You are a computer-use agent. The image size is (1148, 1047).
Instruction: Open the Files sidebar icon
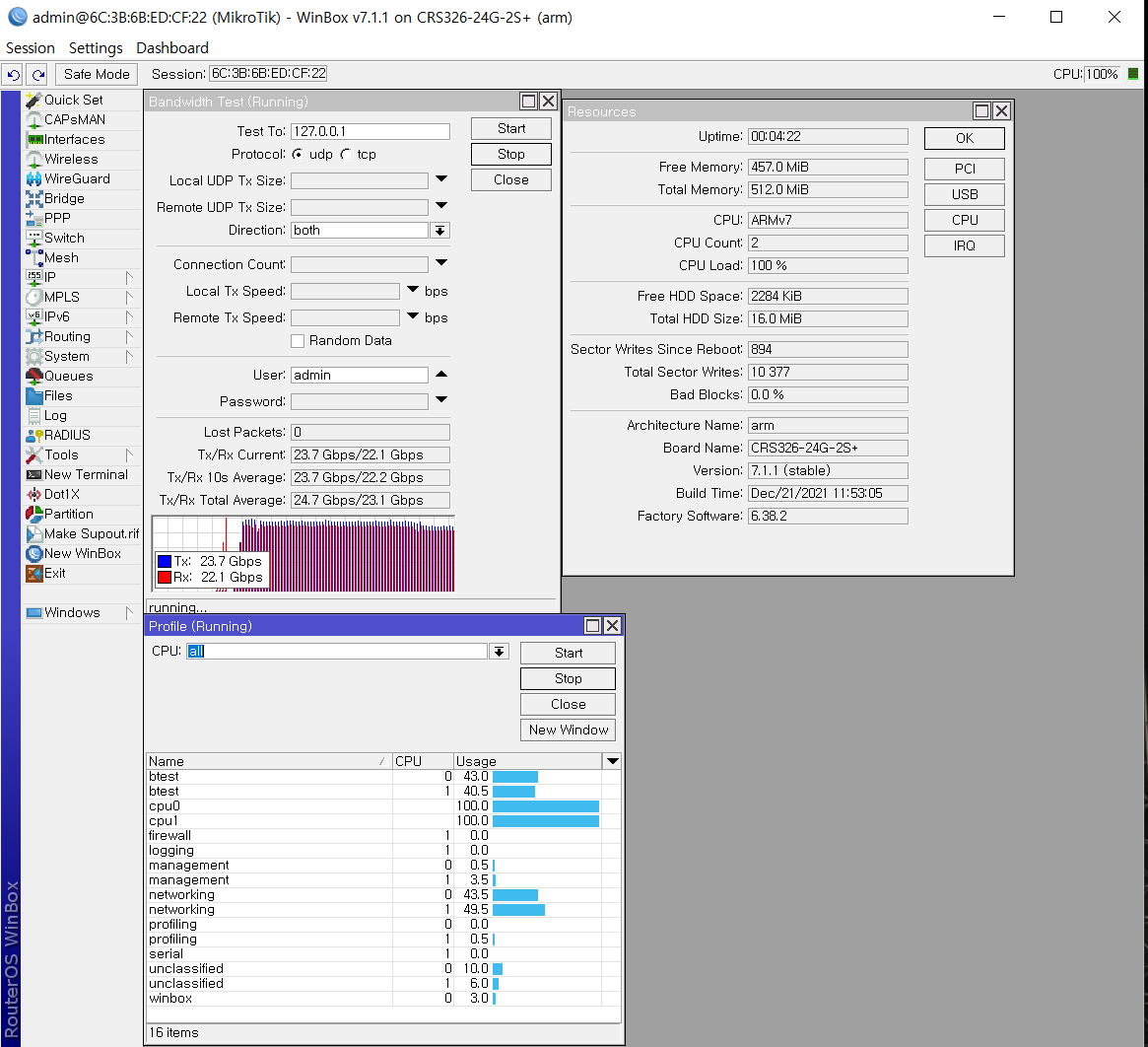coord(34,395)
